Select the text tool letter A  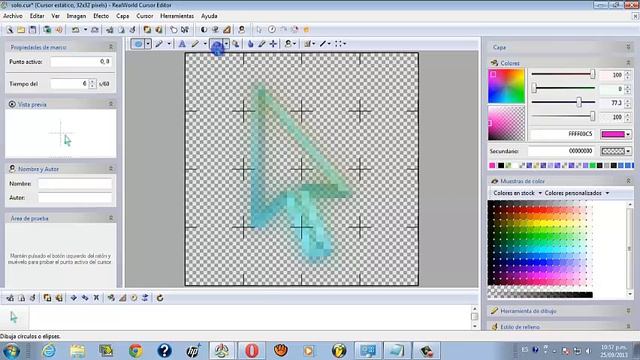(182, 44)
